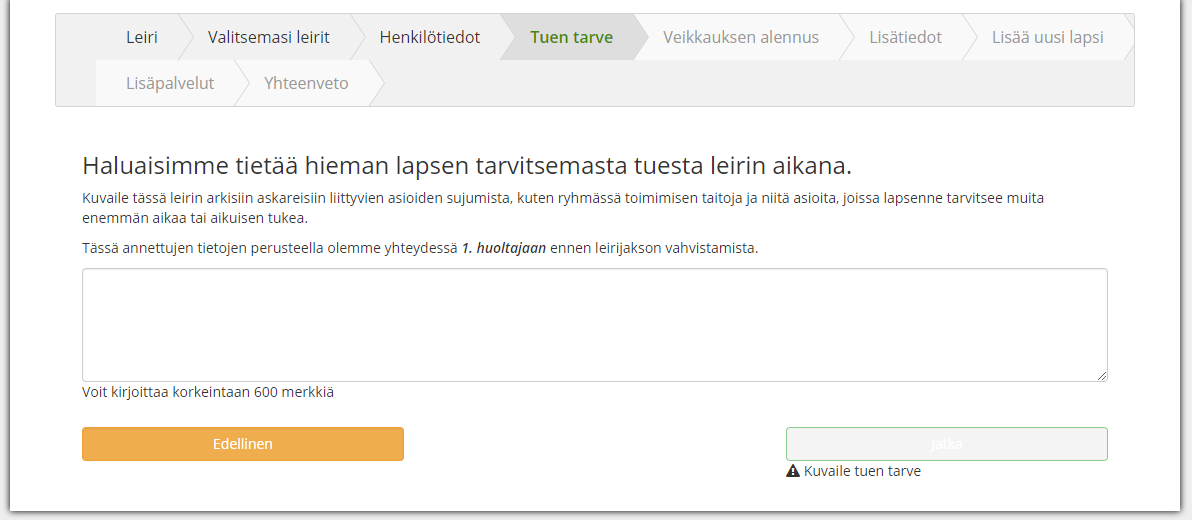Click the Haluaisimme tietää heading
Viewport: 1192px width, 520px height.
467,166
